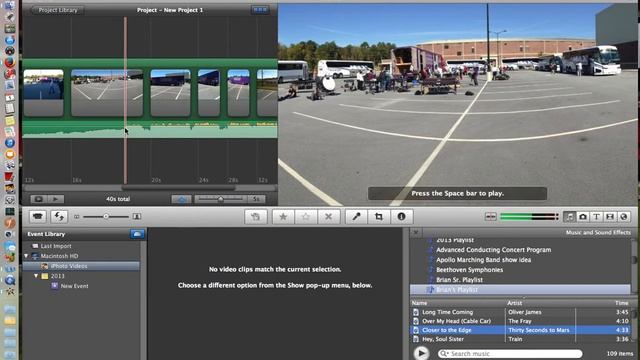Play project full screen button

(38, 199)
